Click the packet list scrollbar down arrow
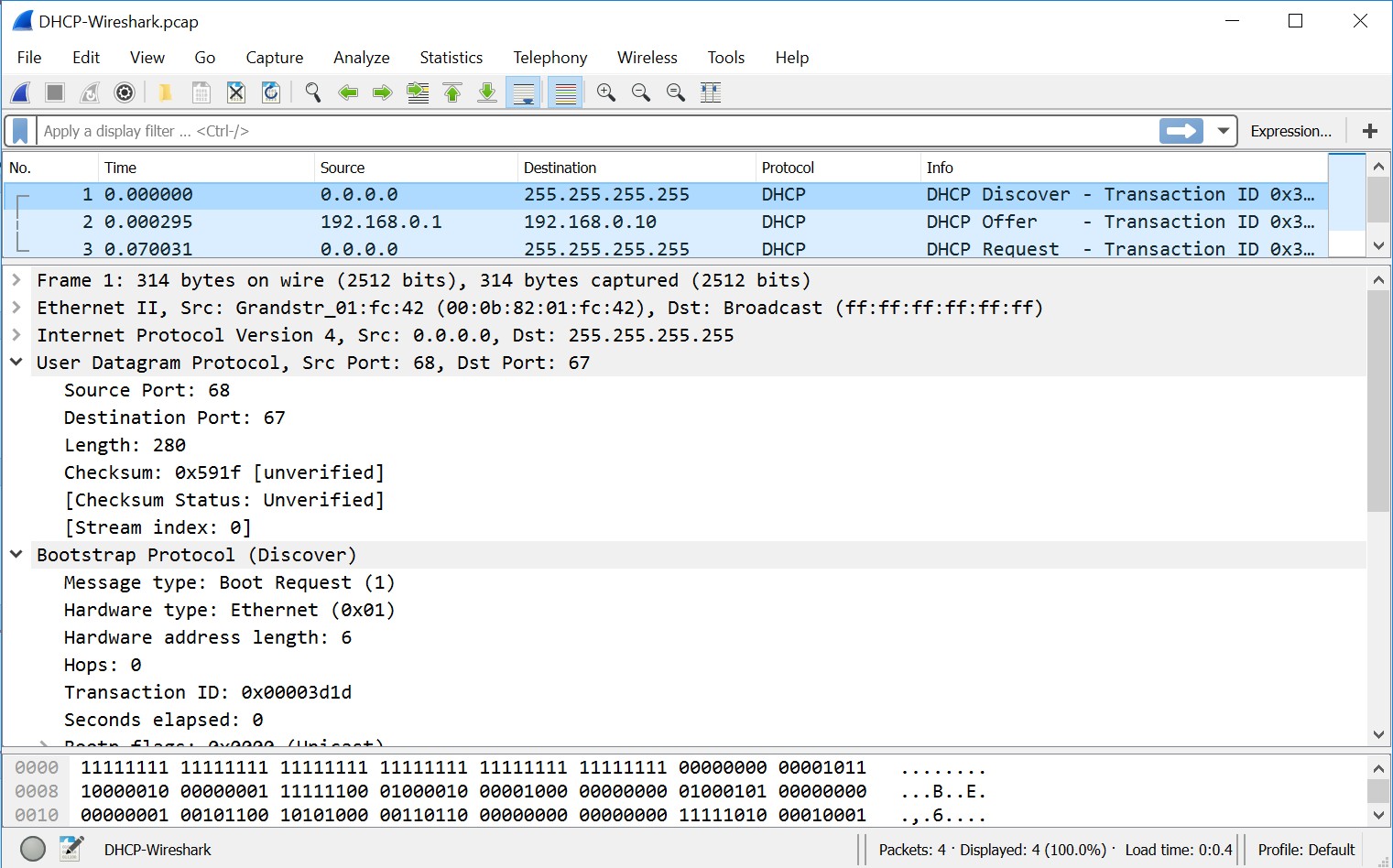 1378,245
